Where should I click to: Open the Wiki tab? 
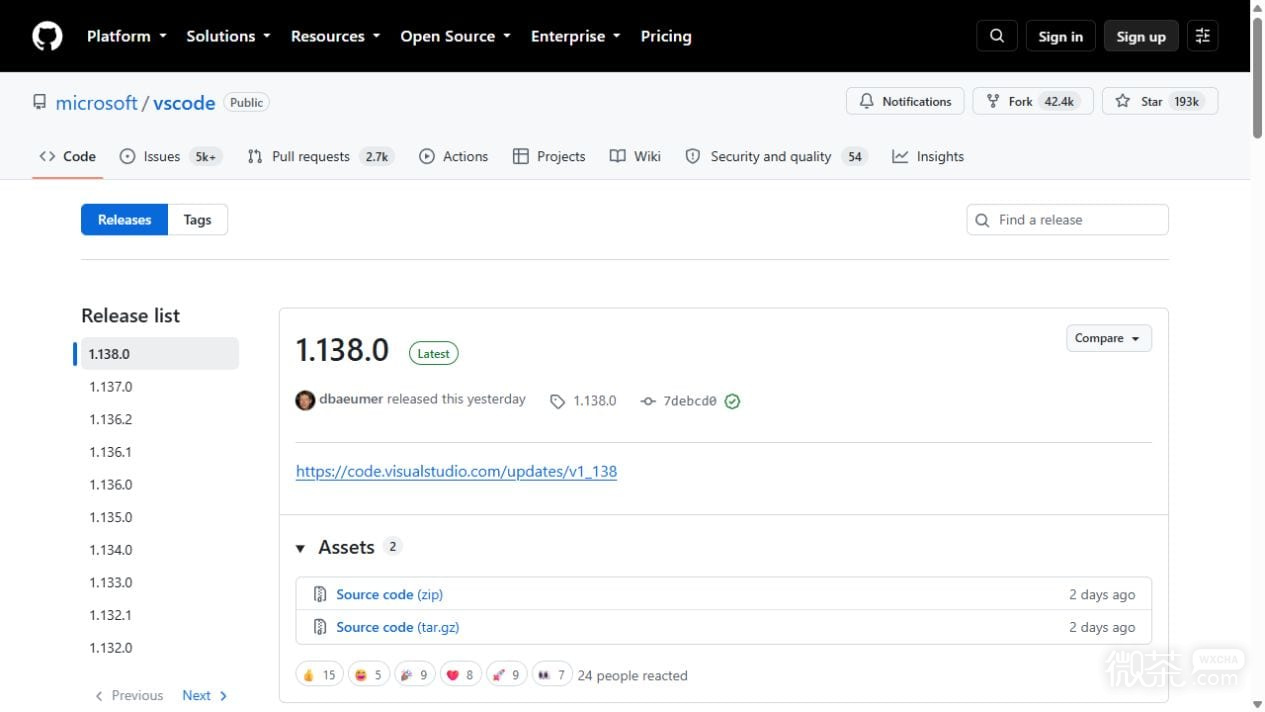[x=635, y=156]
